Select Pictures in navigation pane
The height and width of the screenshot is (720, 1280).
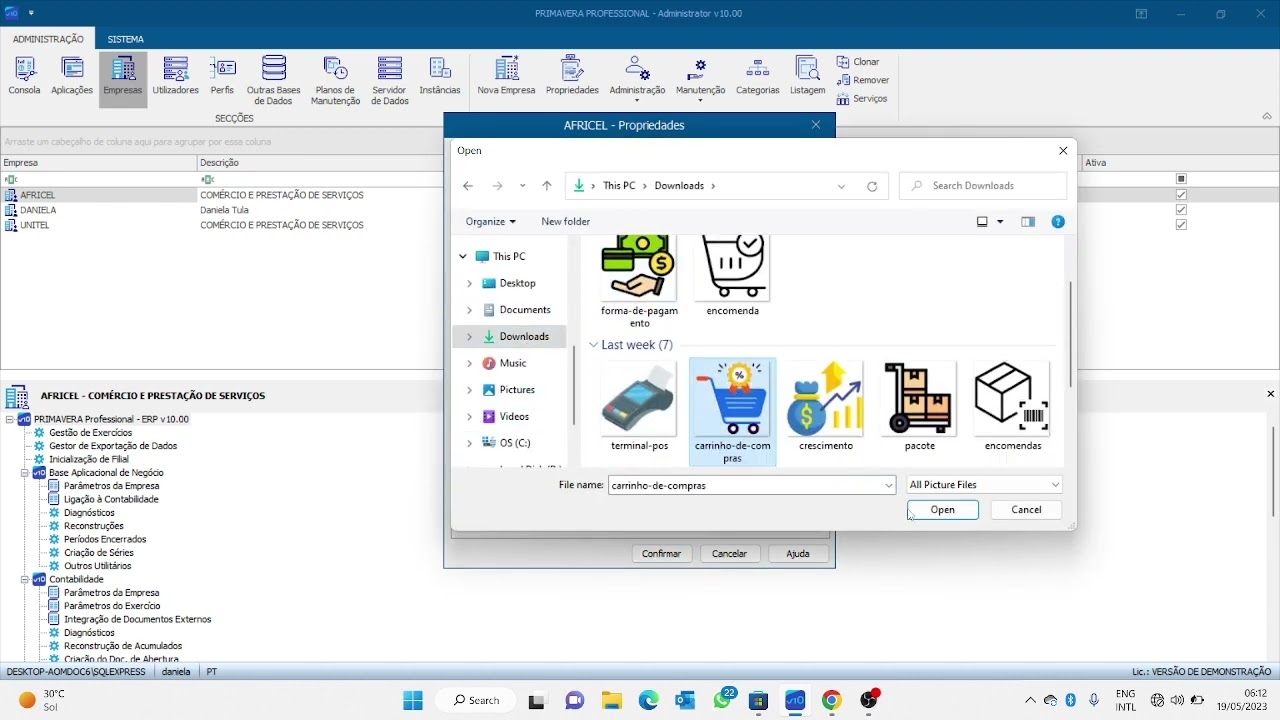coord(516,390)
